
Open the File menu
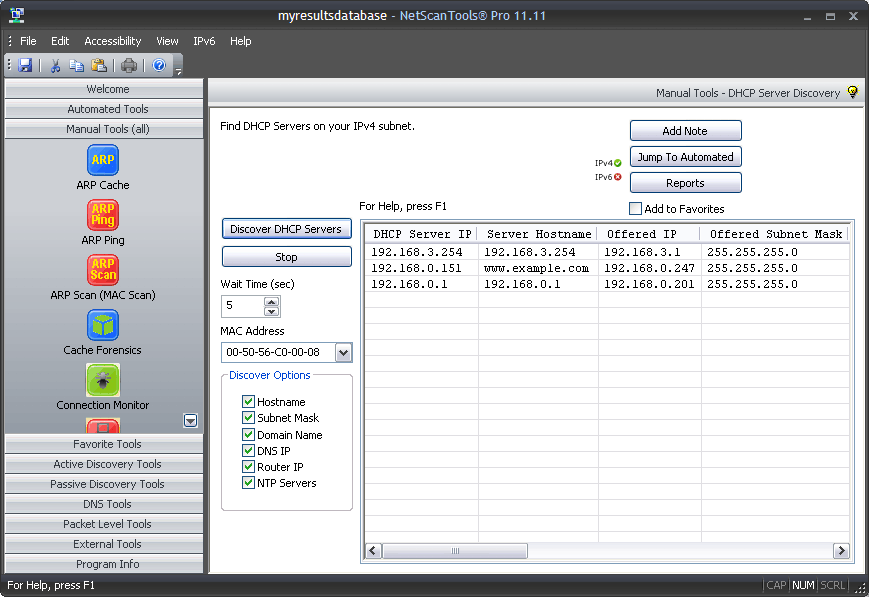click(x=28, y=41)
